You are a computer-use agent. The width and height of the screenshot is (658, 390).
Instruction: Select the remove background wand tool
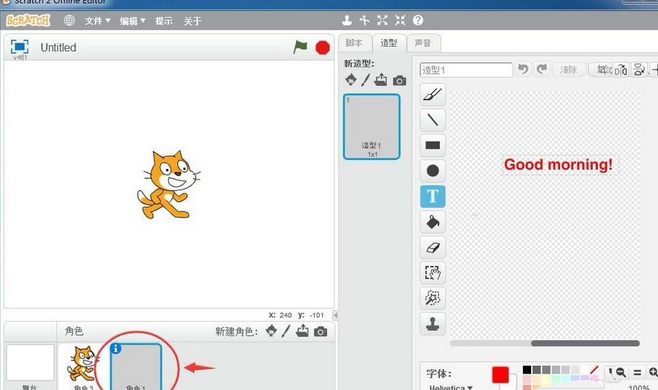click(433, 298)
